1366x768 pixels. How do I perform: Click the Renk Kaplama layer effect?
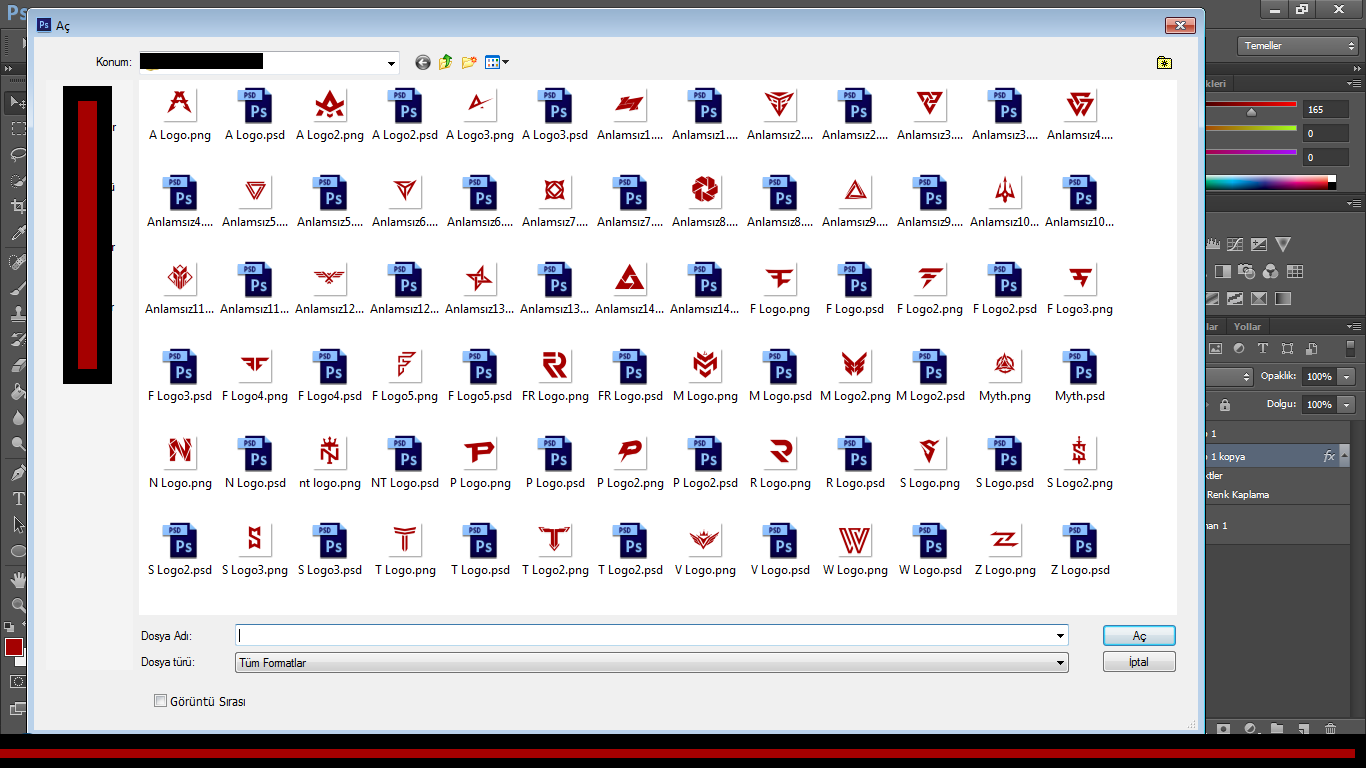(1238, 495)
